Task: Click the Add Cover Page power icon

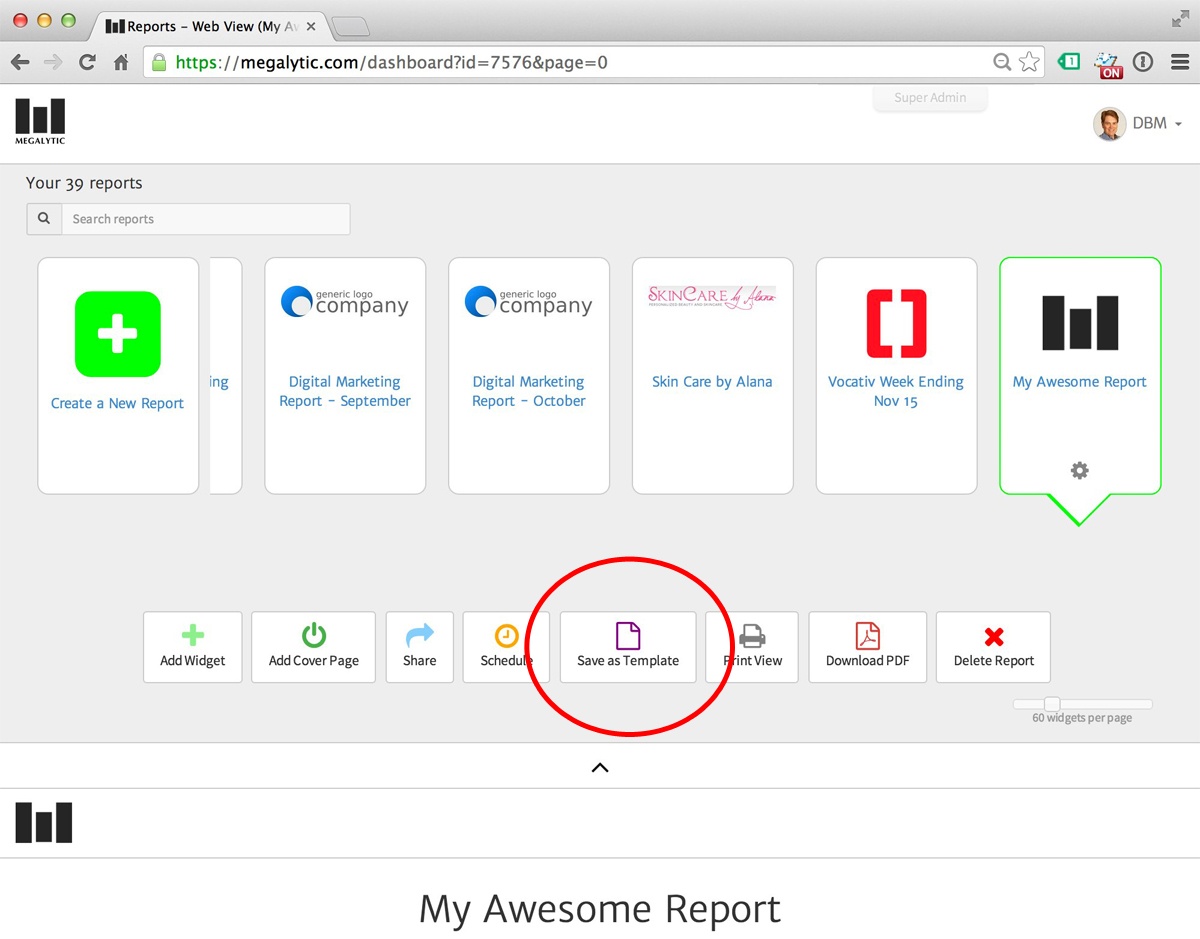Action: 313,635
